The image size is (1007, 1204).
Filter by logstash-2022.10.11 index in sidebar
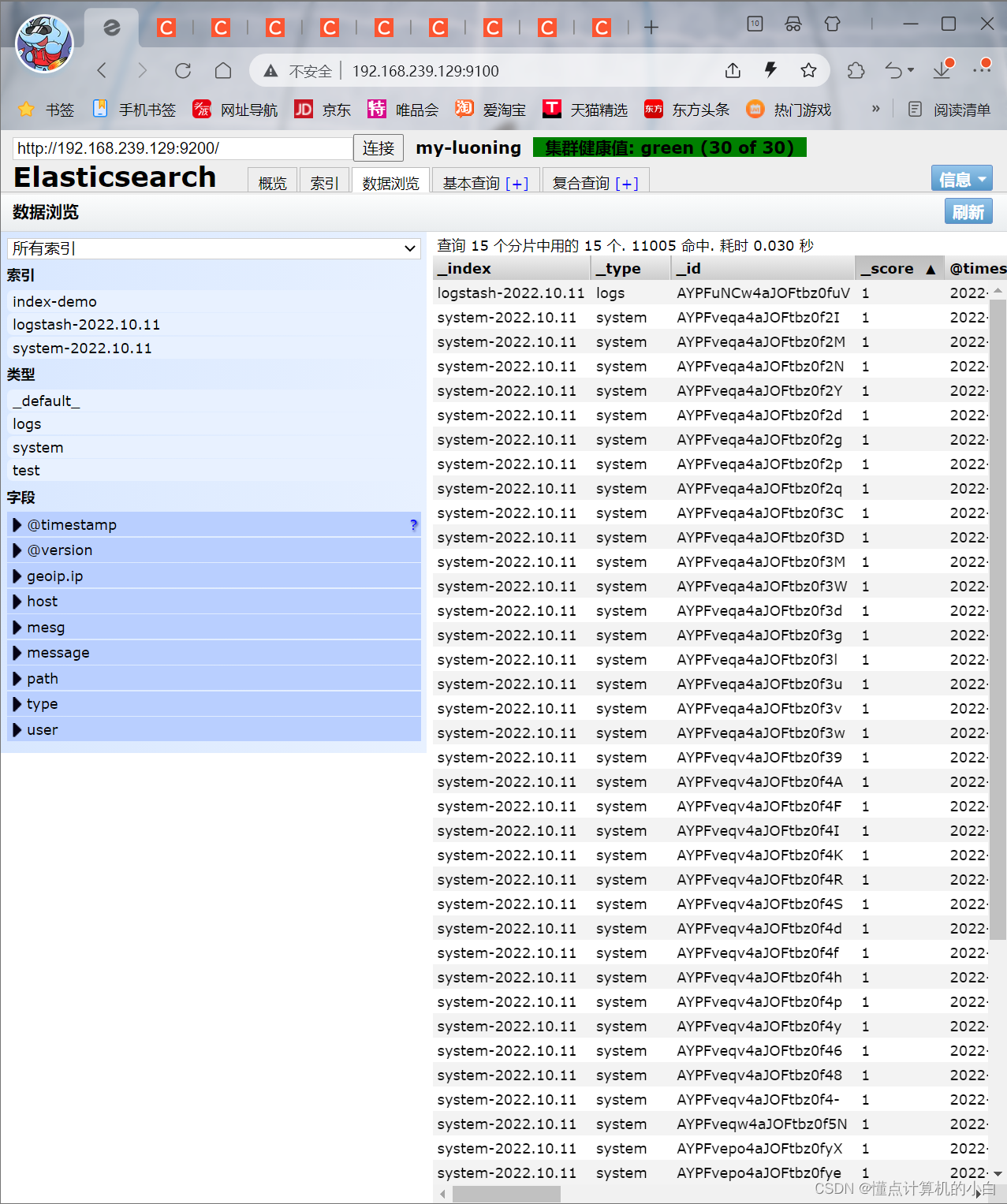(214, 325)
